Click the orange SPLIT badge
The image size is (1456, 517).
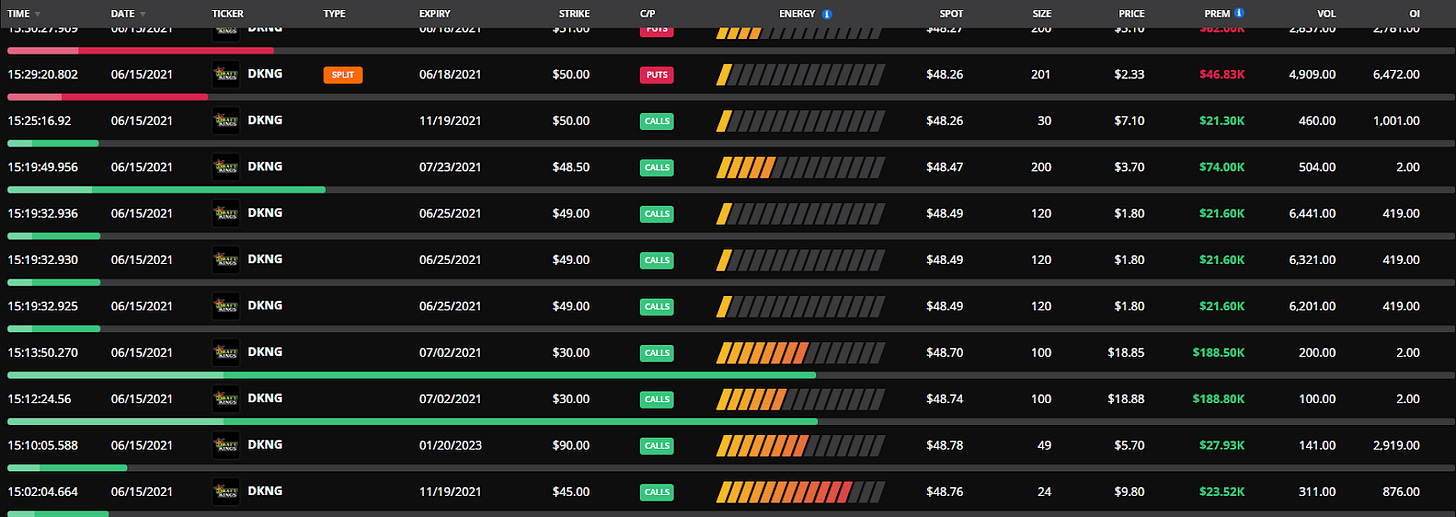pos(343,75)
